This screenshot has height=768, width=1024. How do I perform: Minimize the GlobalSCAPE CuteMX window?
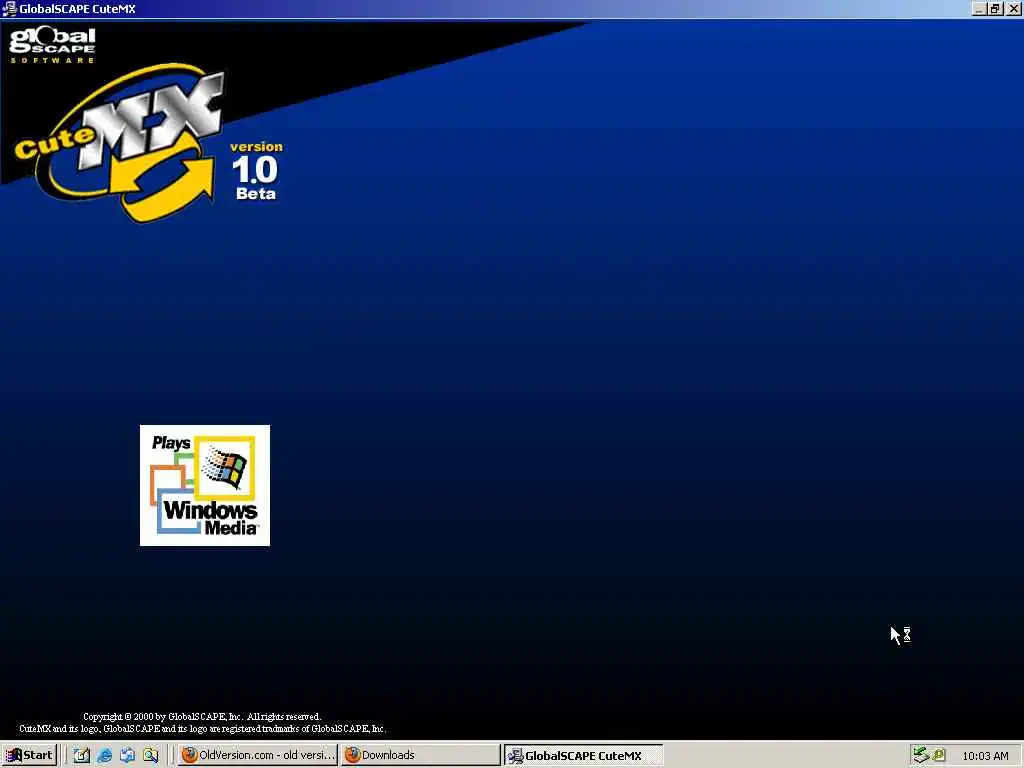click(x=979, y=8)
